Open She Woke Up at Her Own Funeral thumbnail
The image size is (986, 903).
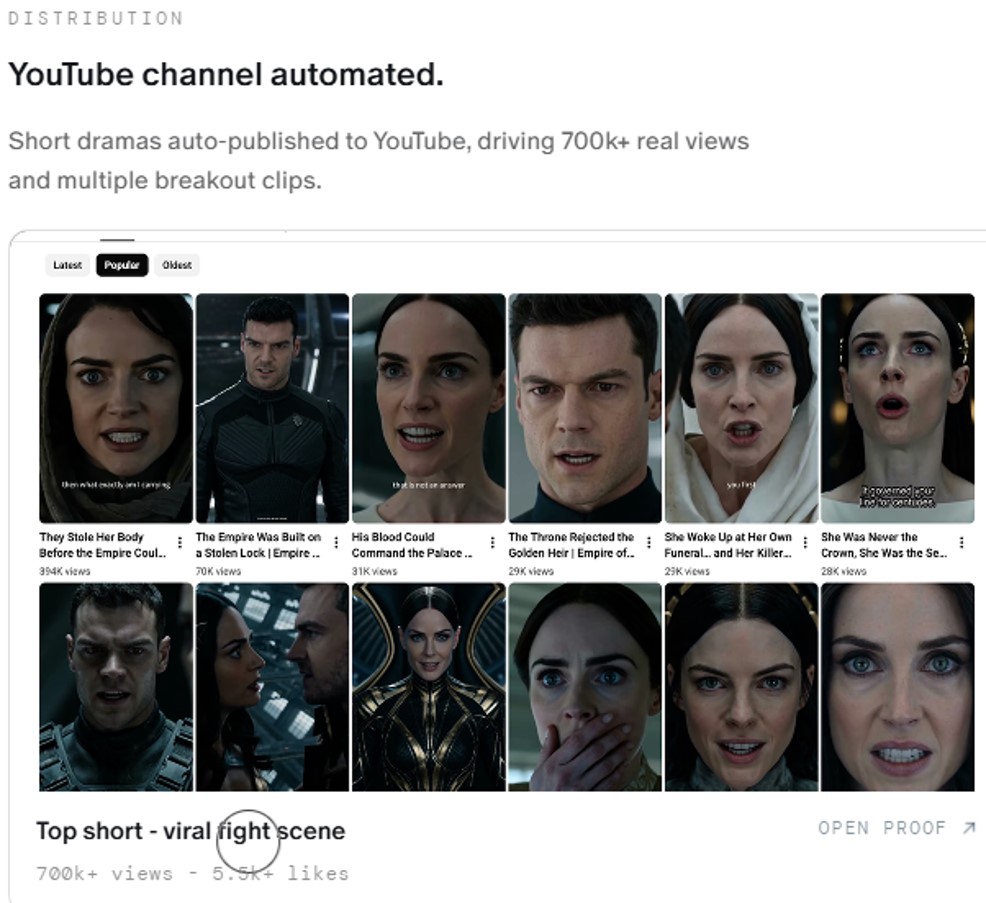point(741,408)
